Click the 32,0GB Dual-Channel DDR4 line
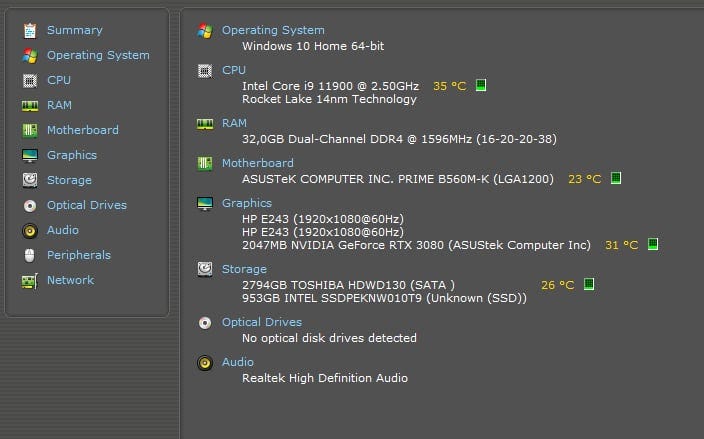 [x=399, y=139]
